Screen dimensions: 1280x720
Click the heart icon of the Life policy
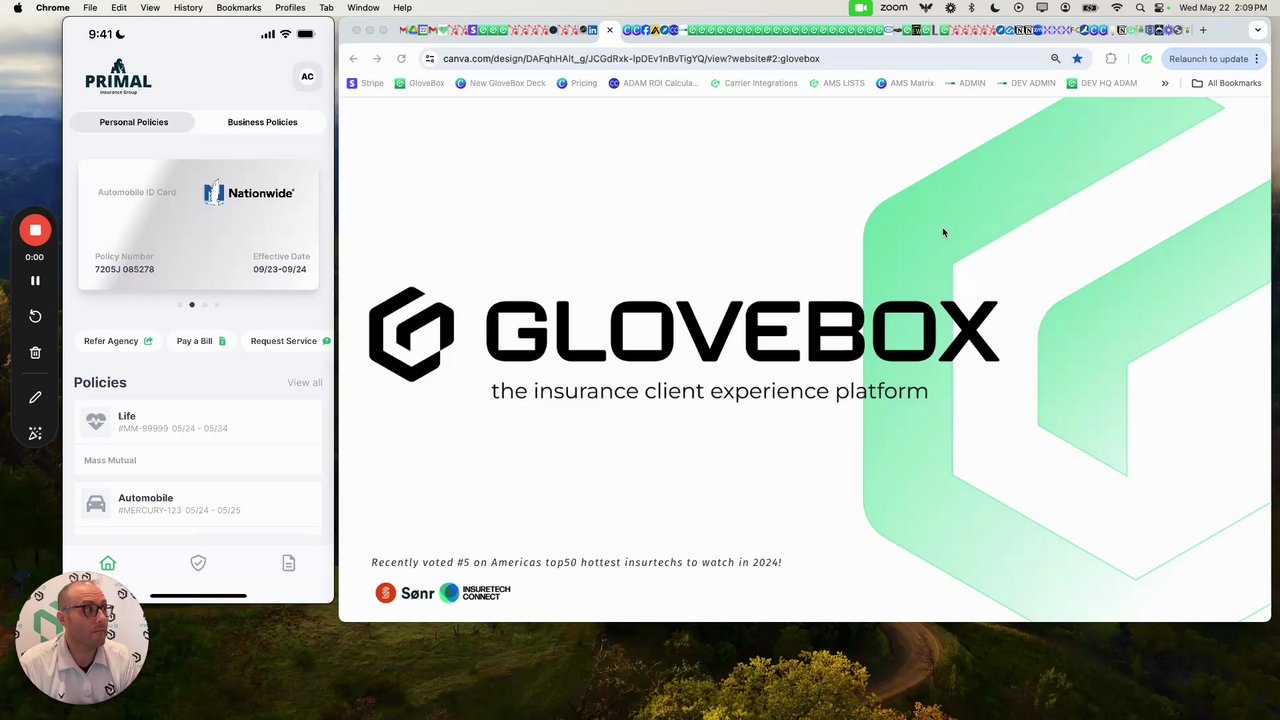click(96, 422)
